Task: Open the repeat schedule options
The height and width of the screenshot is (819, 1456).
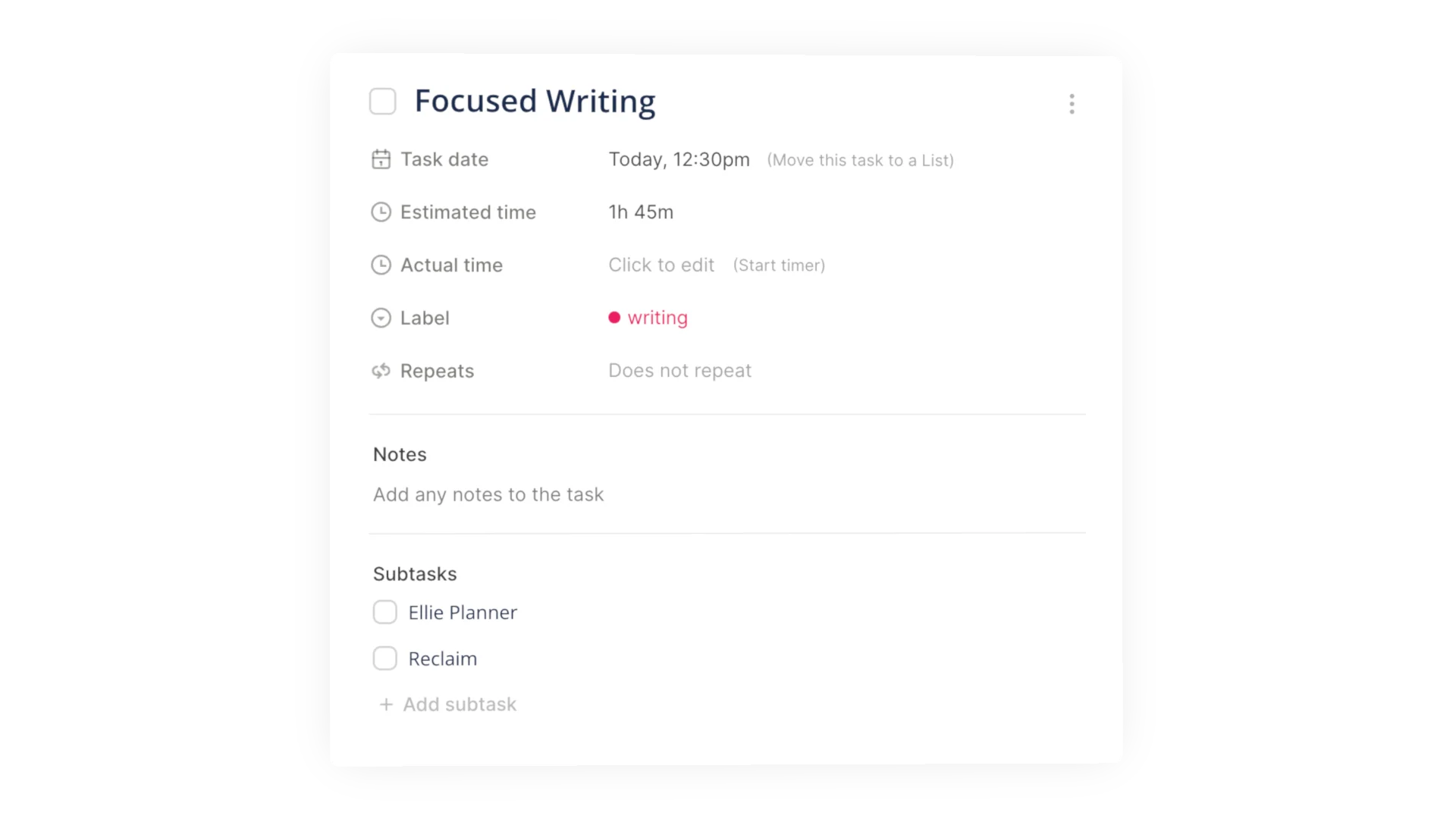Action: tap(679, 371)
